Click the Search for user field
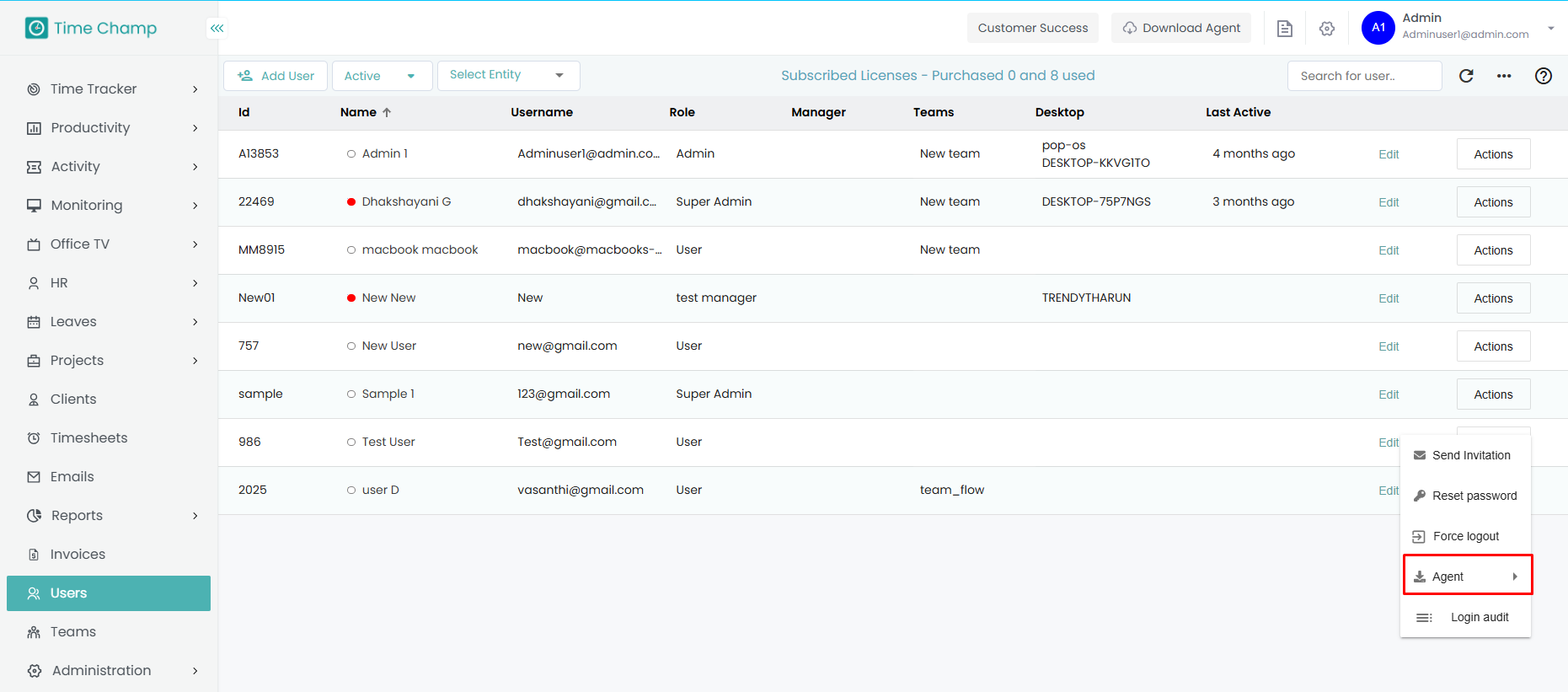 coord(1363,76)
